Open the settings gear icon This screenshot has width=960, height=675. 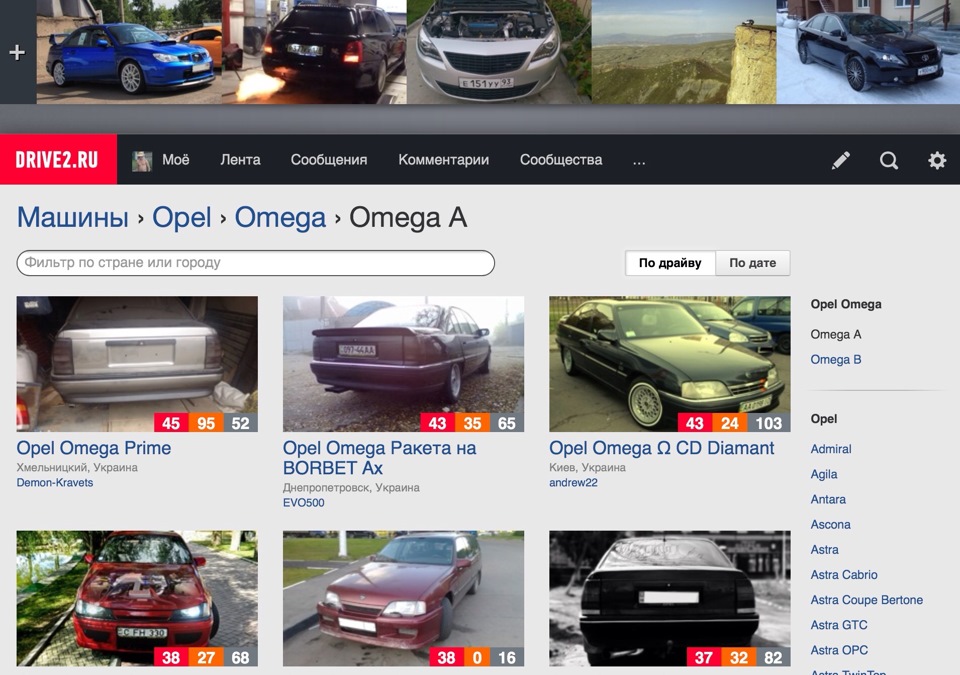937,160
